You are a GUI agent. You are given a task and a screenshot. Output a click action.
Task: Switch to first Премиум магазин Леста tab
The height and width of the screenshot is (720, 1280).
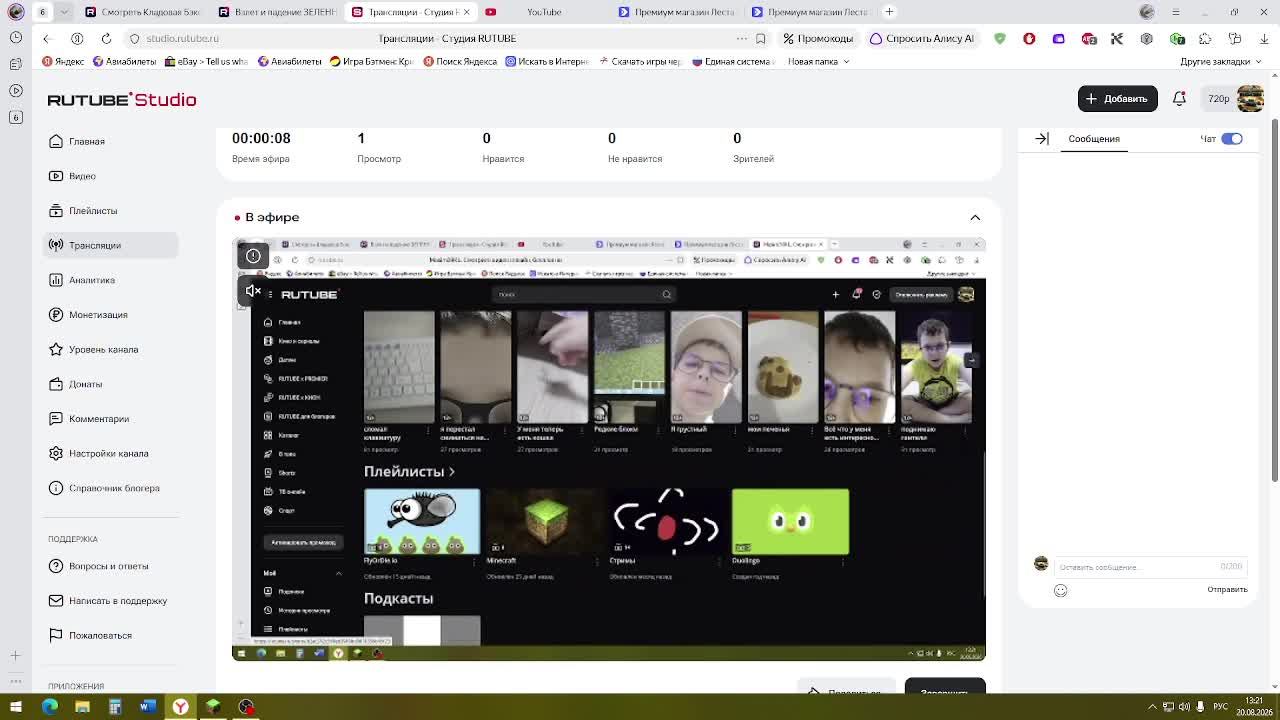676,12
